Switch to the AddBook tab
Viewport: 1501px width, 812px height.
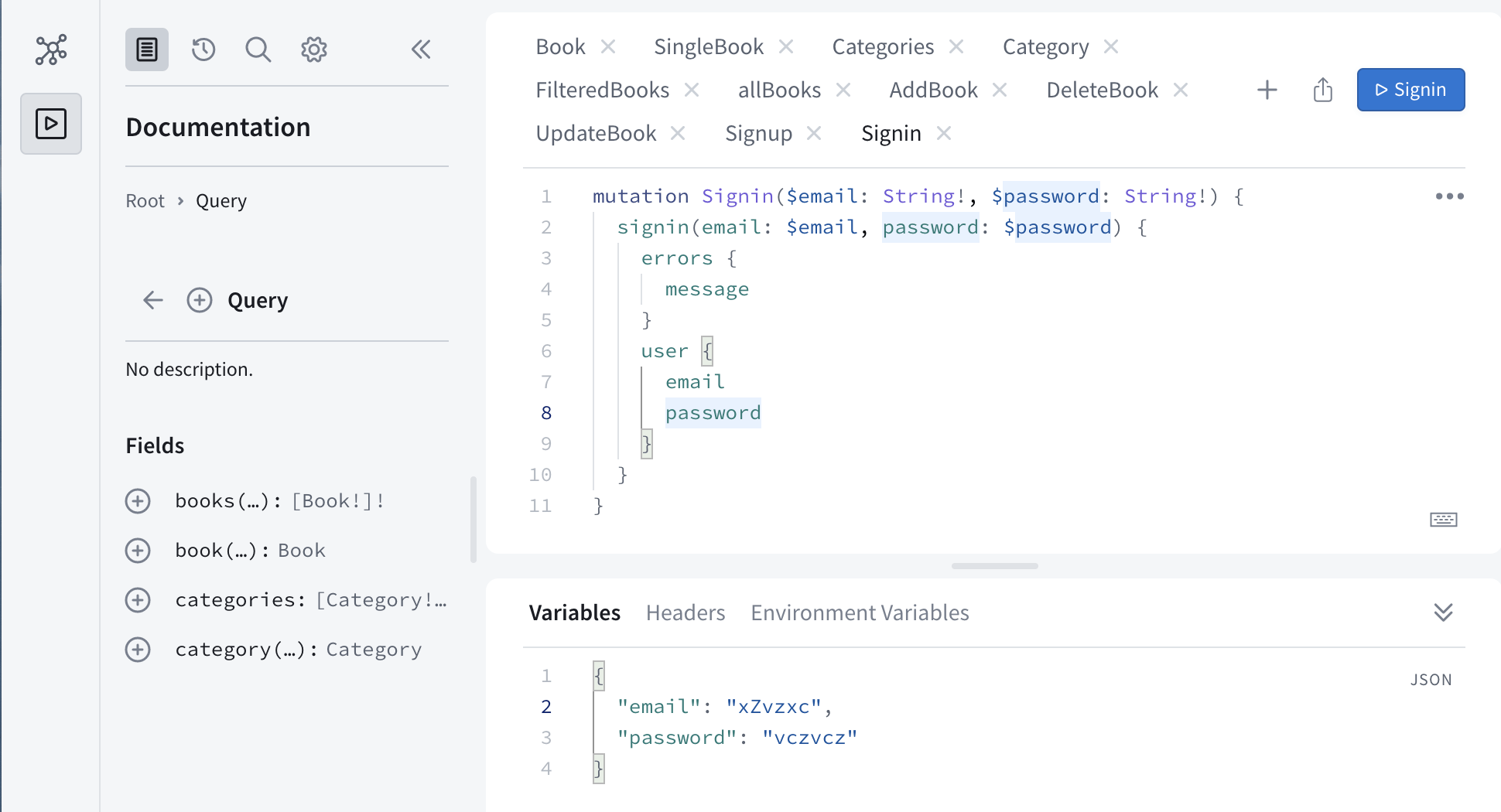pyautogui.click(x=933, y=90)
